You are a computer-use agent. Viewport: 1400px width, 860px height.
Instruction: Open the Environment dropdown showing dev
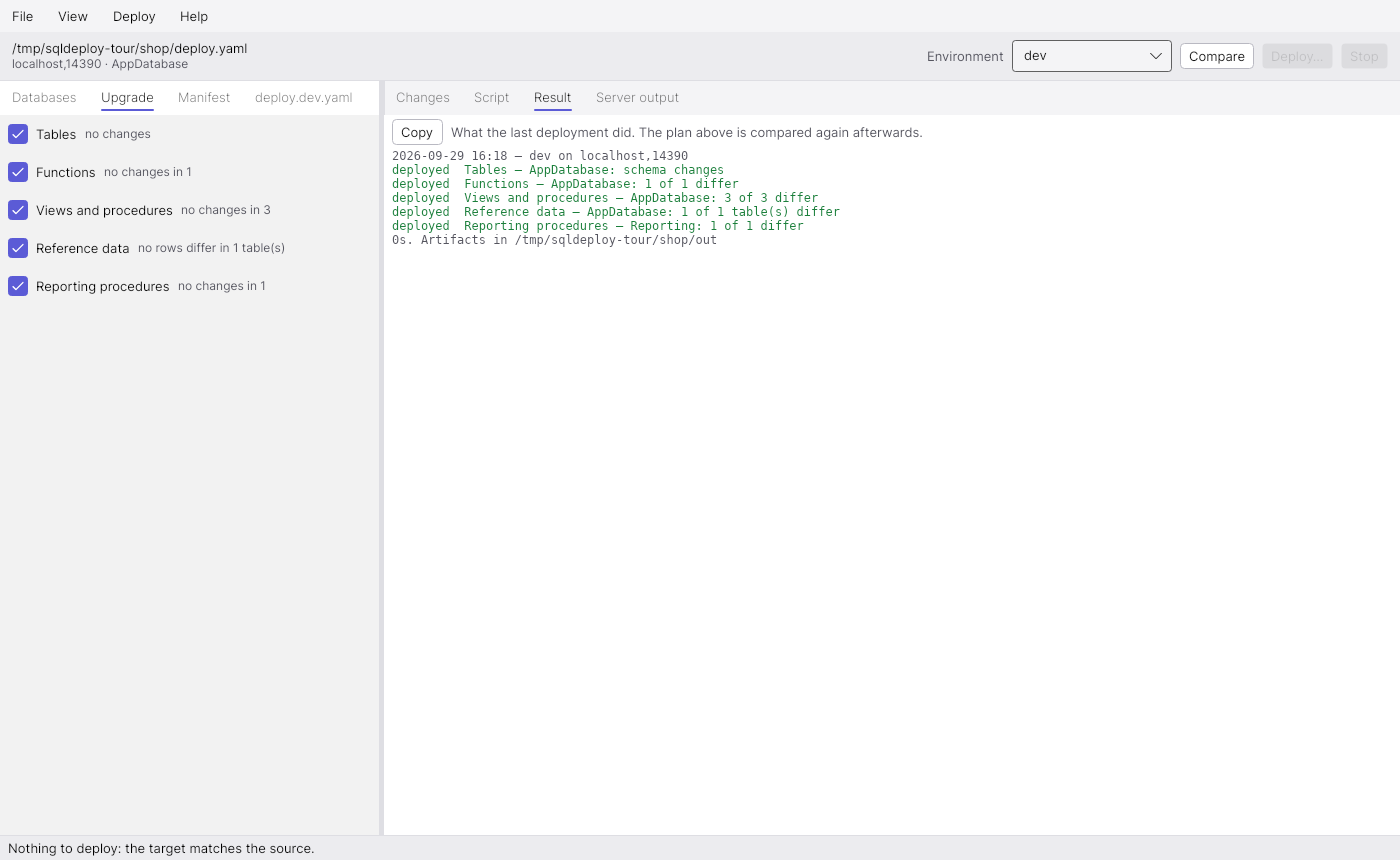tap(1092, 56)
